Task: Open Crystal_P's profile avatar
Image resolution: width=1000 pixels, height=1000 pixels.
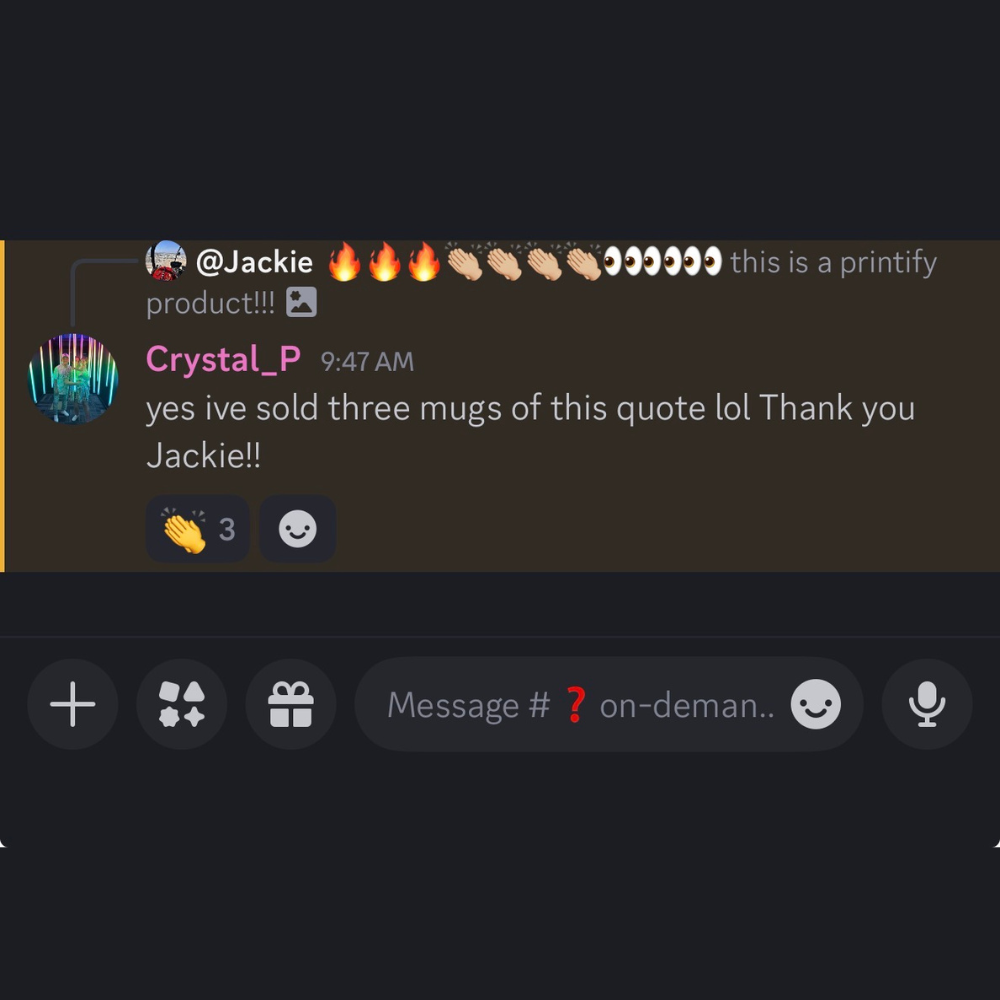Action: [73, 378]
